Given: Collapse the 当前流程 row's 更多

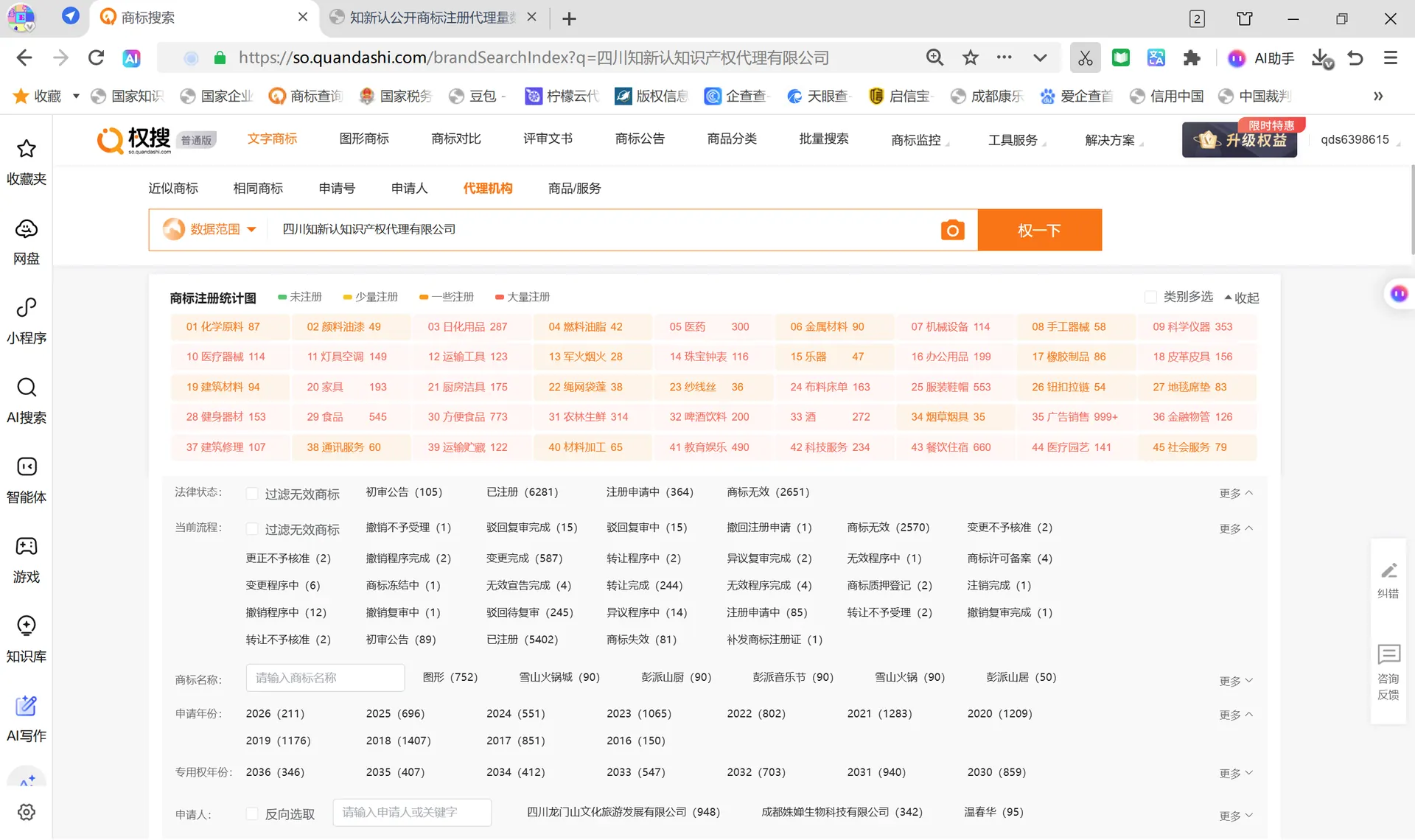Looking at the screenshot, I should pyautogui.click(x=1236, y=528).
